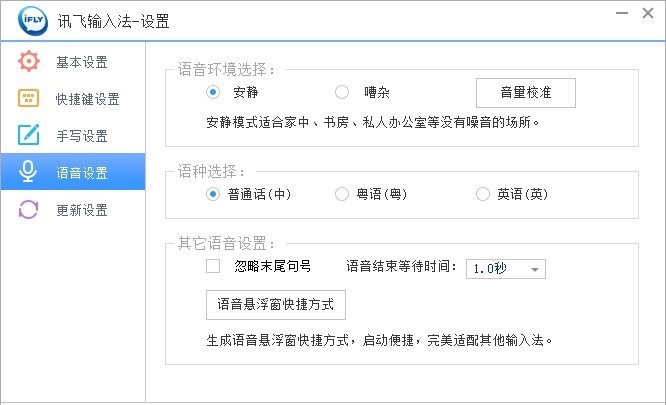Image resolution: width=666 pixels, height=405 pixels.
Task: Open the 更新设置 tab
Action: point(81,210)
